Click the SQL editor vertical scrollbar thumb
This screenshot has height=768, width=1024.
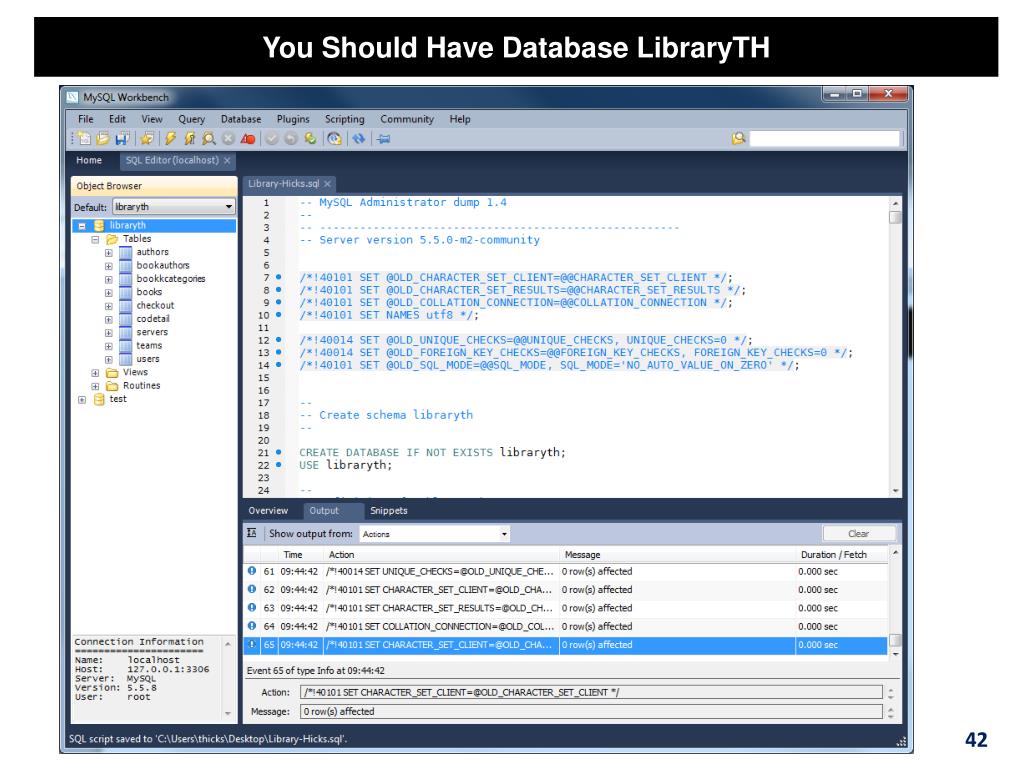click(895, 217)
